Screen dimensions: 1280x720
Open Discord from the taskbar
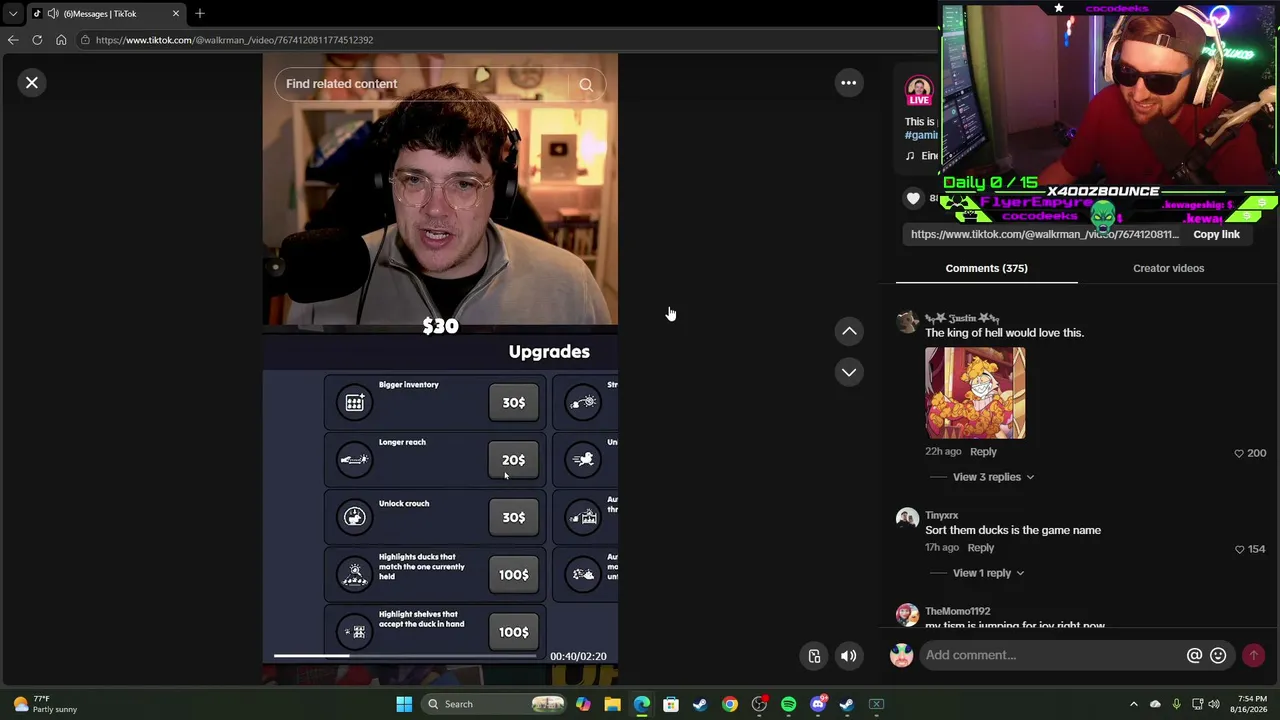(818, 704)
